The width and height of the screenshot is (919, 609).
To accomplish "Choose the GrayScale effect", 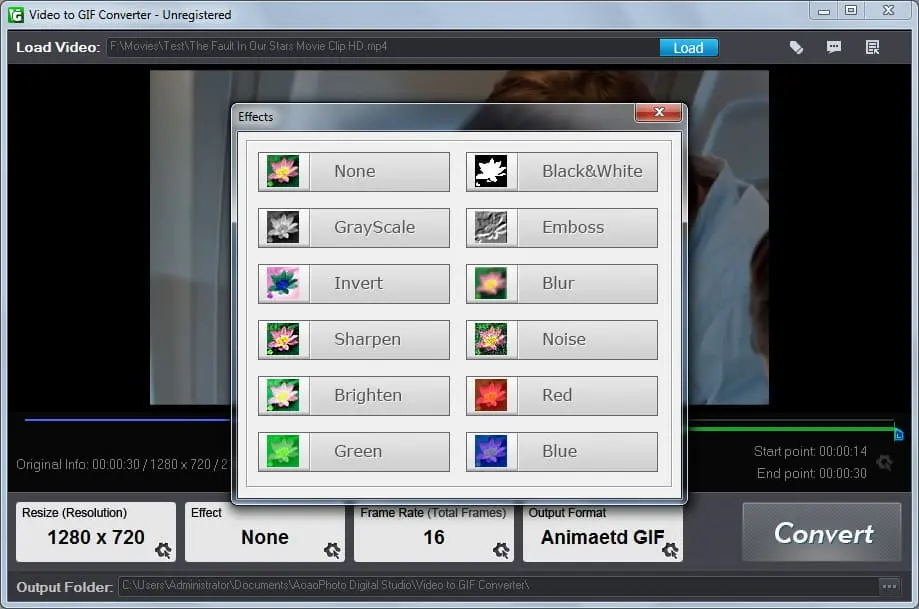I will [353, 227].
